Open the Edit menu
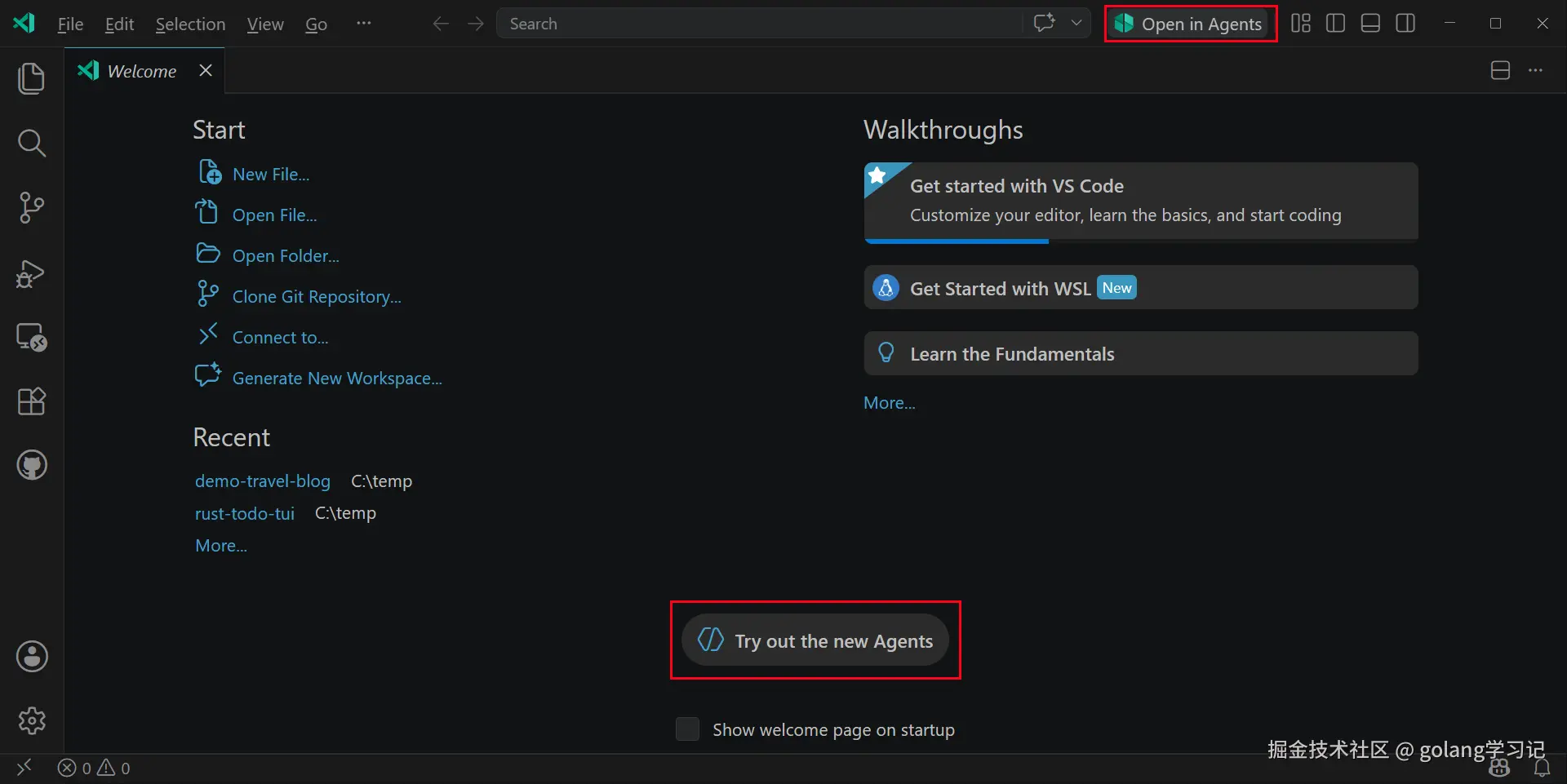 pos(119,24)
